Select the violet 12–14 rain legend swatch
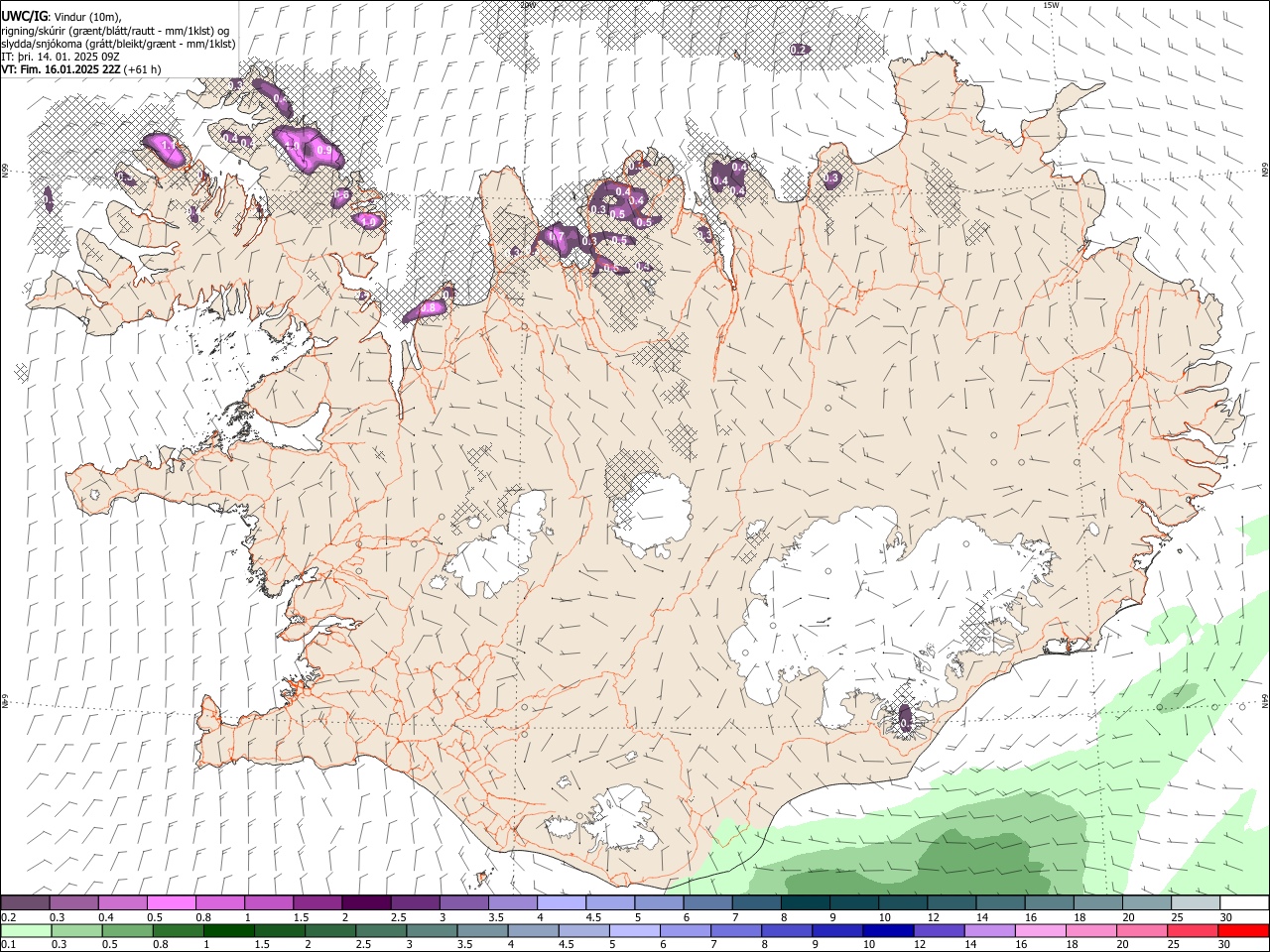1270x952 pixels. coord(939,930)
